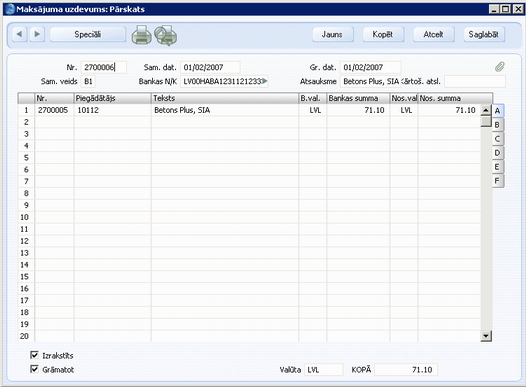Click the Nos.val column header
526x387 pixels.
click(404, 98)
